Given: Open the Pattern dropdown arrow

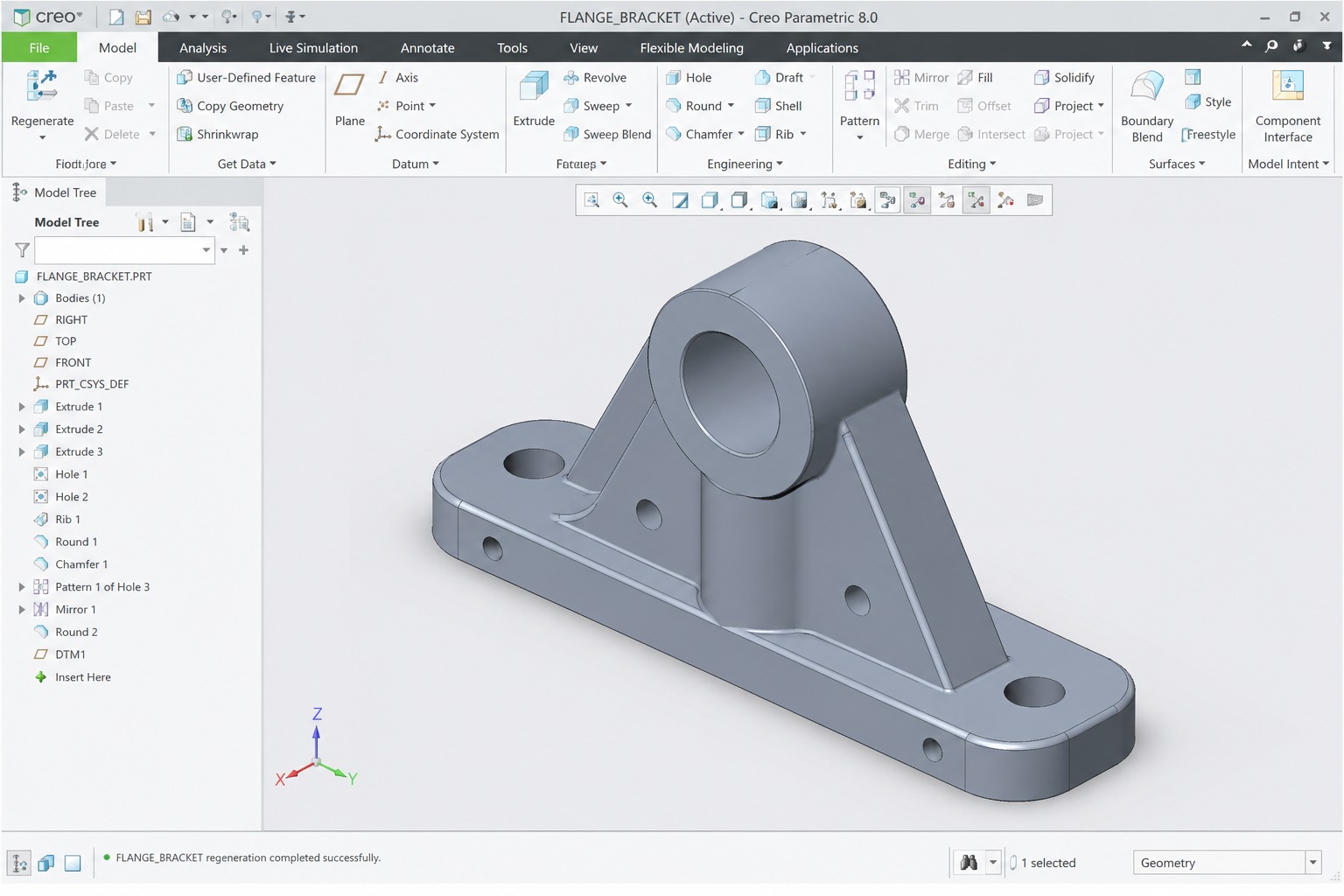Looking at the screenshot, I should pyautogui.click(x=859, y=138).
